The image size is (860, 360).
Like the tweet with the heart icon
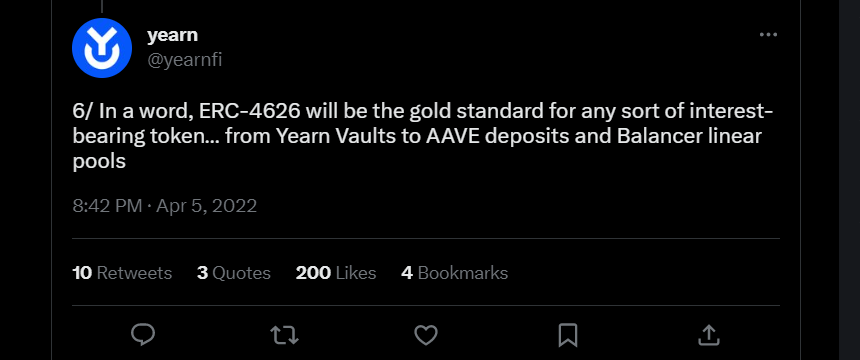pos(426,335)
